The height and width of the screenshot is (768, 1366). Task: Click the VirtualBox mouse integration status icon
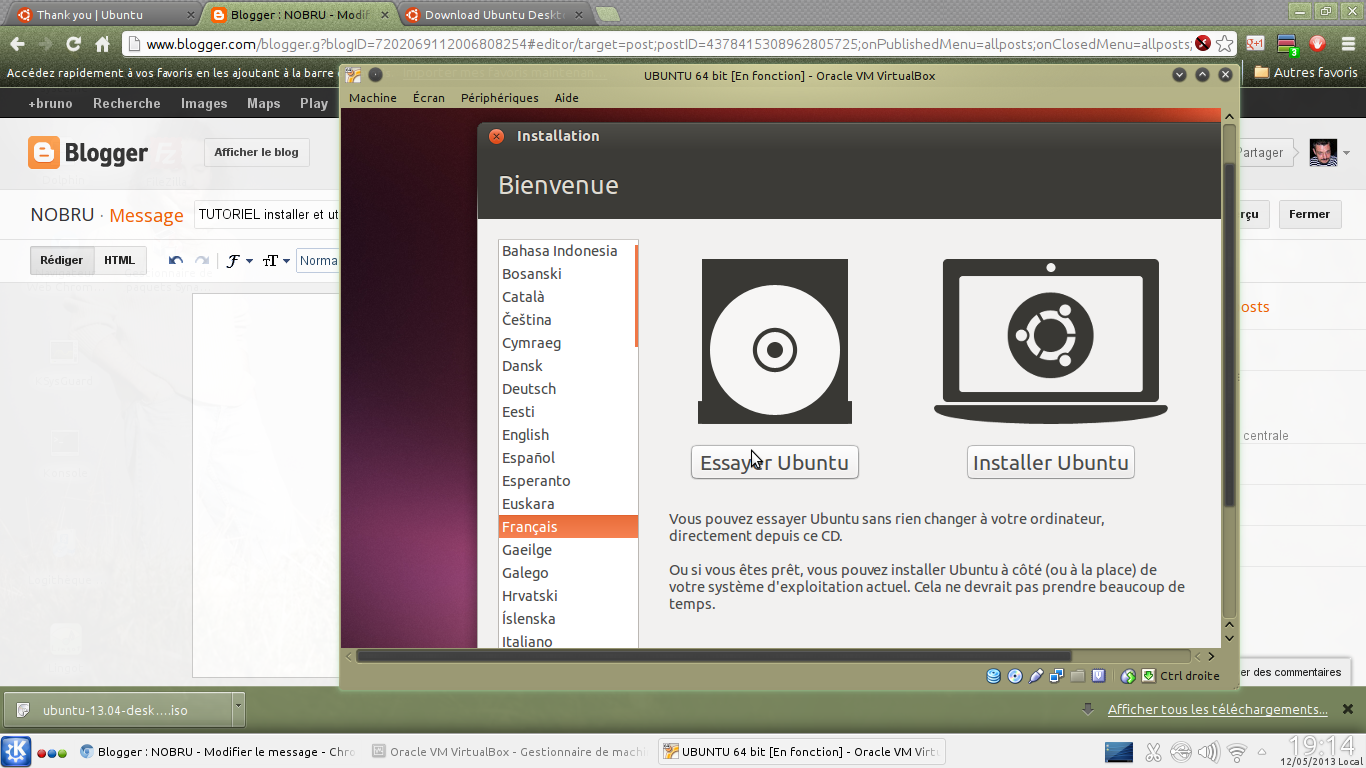(x=1128, y=676)
